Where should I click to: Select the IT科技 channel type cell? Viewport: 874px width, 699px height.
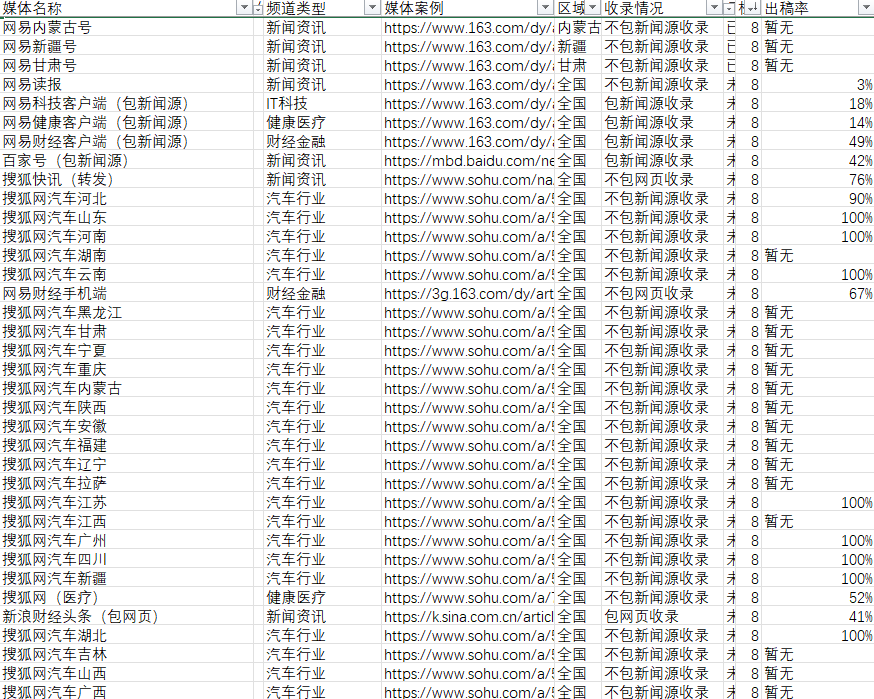pos(322,103)
